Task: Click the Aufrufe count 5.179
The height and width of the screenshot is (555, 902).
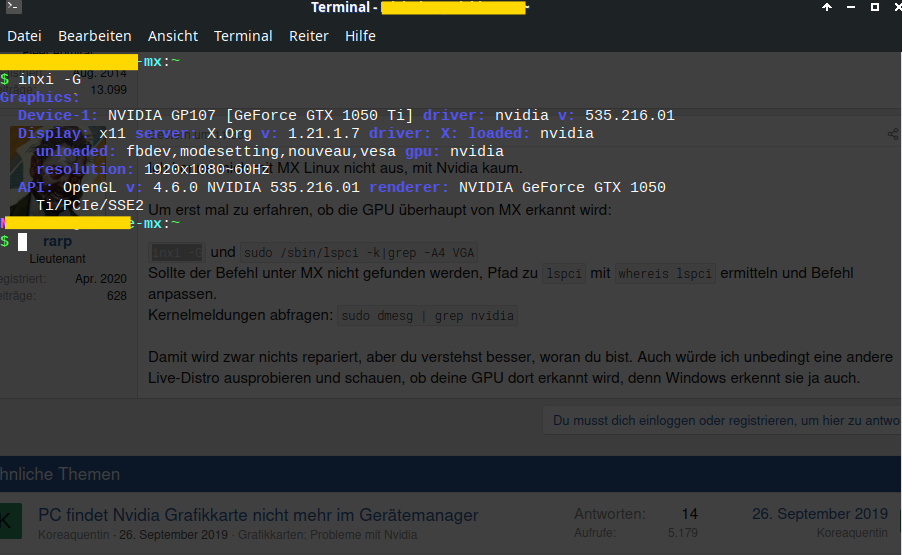Action: (683, 533)
